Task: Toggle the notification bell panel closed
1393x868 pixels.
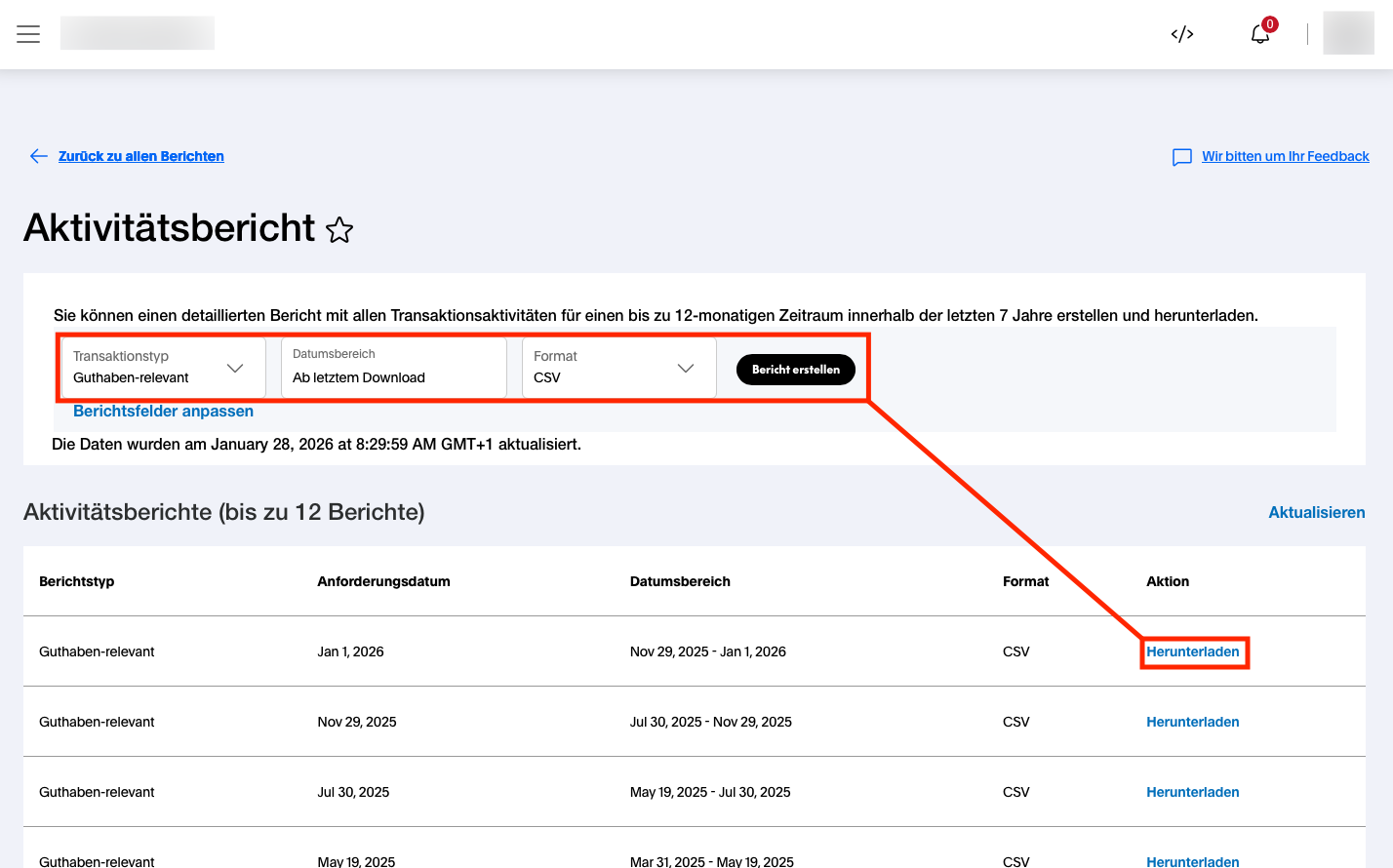Action: [1258, 32]
